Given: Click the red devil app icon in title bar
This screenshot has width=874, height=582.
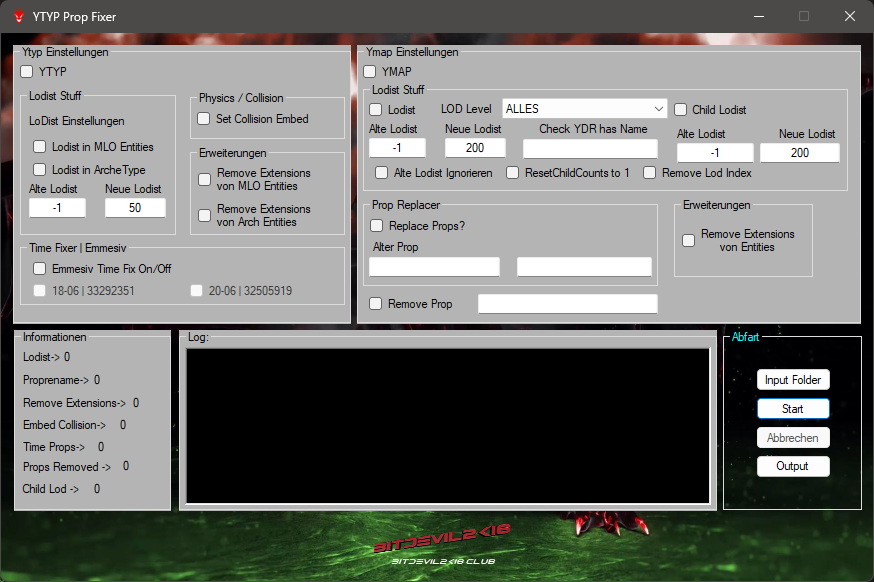Looking at the screenshot, I should point(18,17).
